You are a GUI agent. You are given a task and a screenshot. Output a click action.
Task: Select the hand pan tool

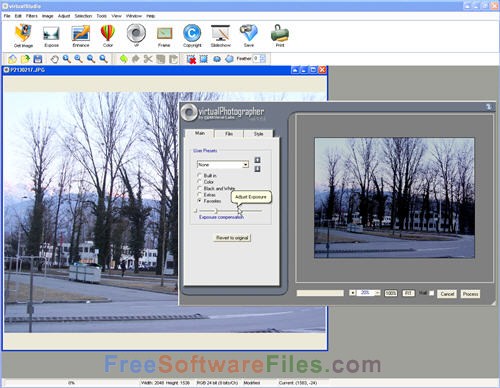pyautogui.click(x=54, y=59)
